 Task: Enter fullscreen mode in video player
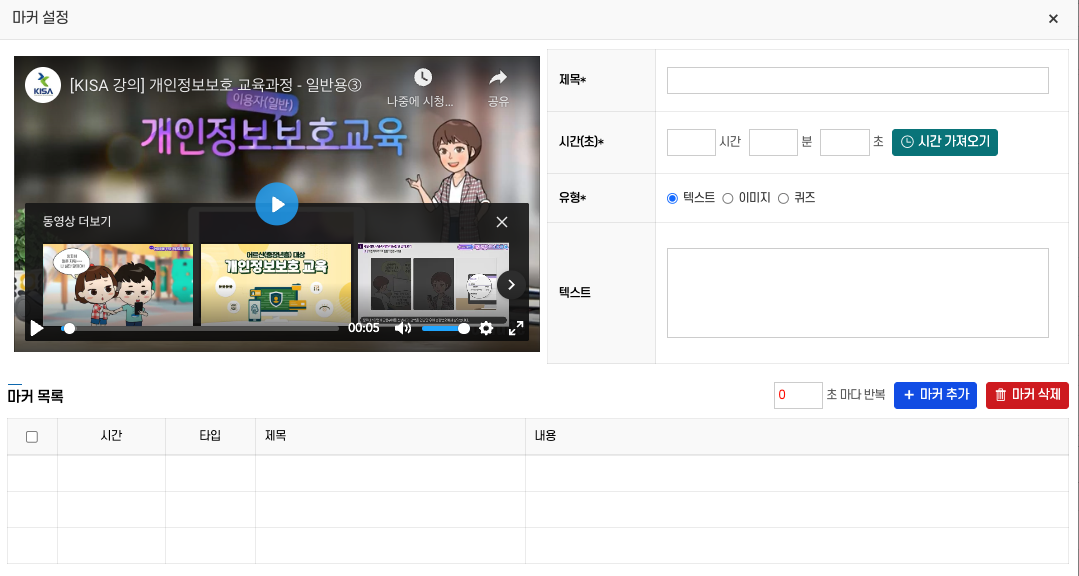point(516,328)
